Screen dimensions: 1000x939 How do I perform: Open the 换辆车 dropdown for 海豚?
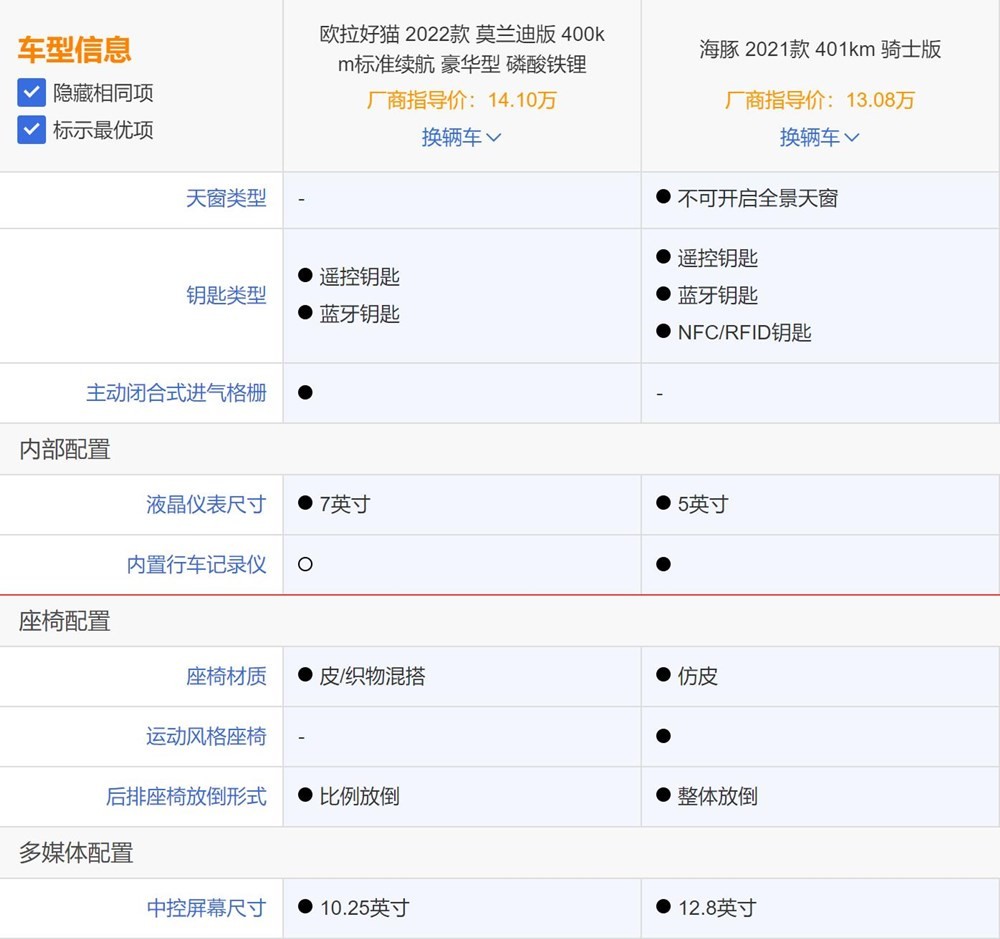pyautogui.click(x=819, y=137)
